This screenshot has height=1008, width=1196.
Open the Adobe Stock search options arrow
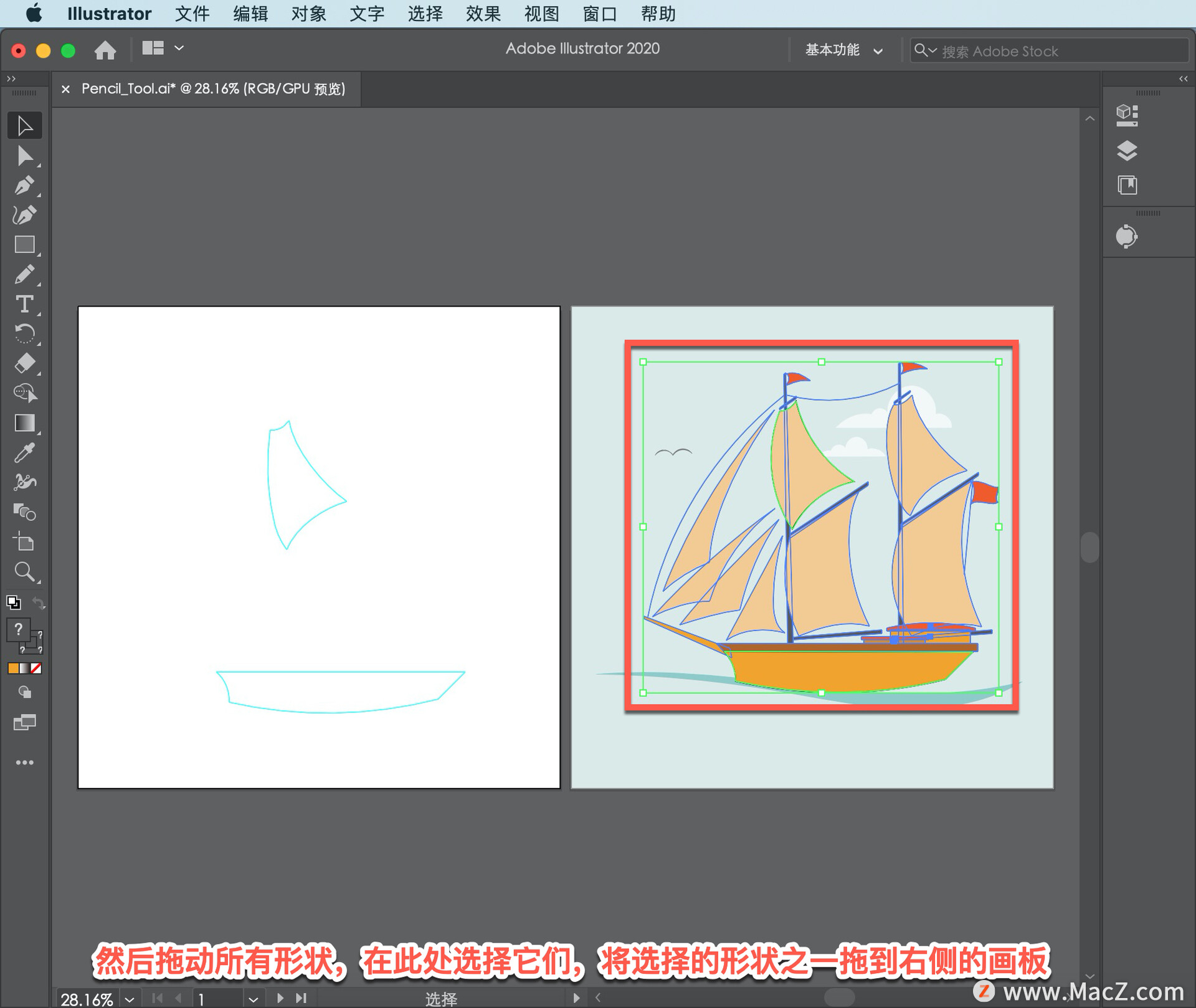click(x=933, y=50)
